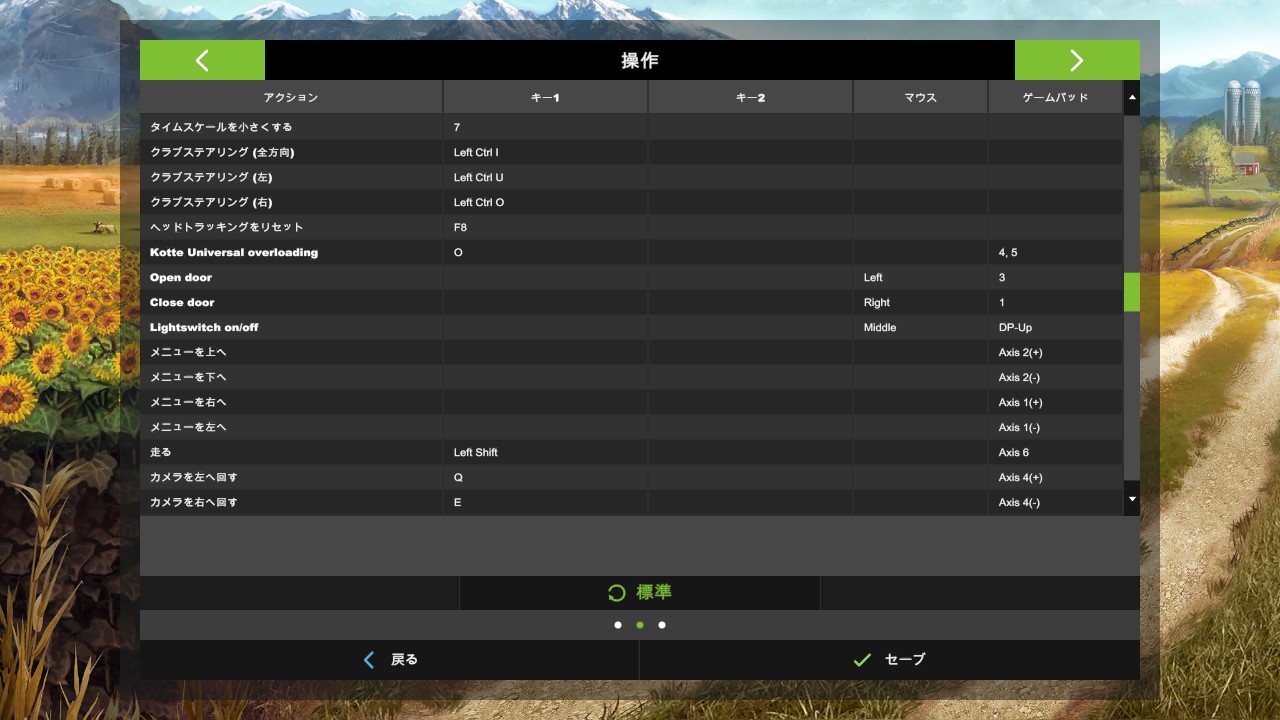
Task: Click the Lightswitch on/off action label
Action: coord(204,327)
